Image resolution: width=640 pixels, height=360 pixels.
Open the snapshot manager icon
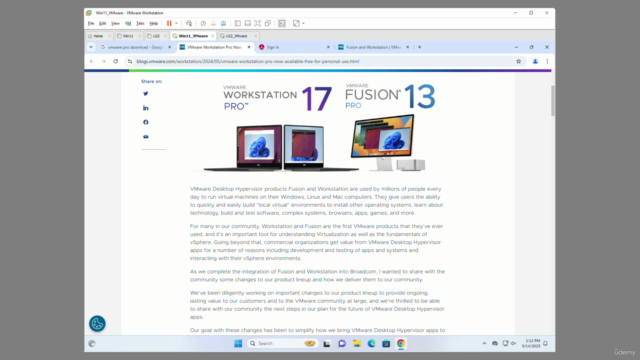[x=223, y=24]
